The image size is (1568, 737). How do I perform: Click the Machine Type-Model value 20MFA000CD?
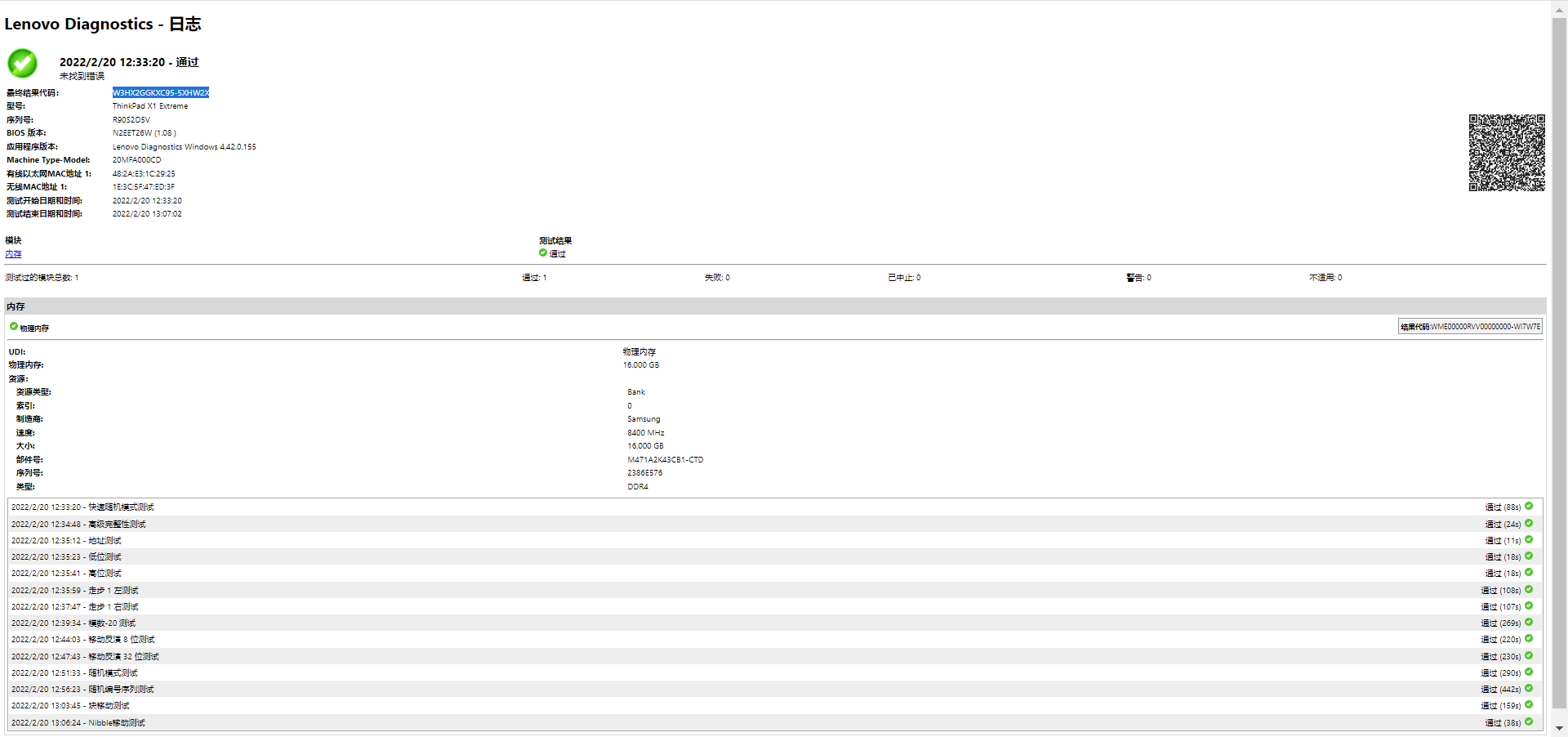point(137,160)
